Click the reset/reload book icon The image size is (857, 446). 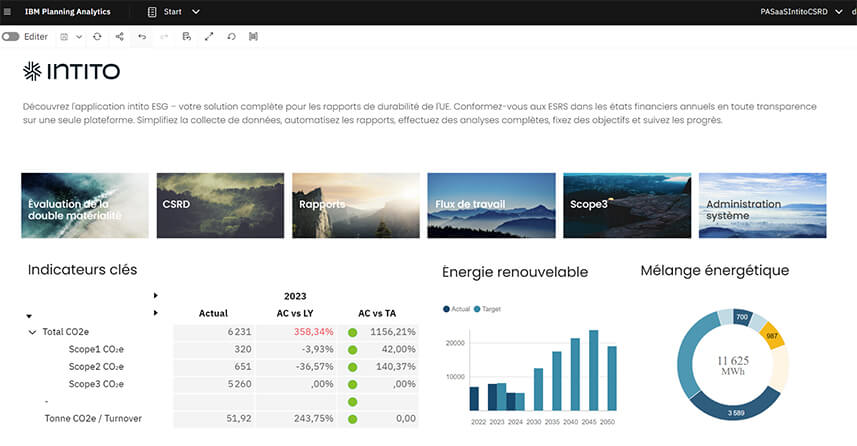231,36
